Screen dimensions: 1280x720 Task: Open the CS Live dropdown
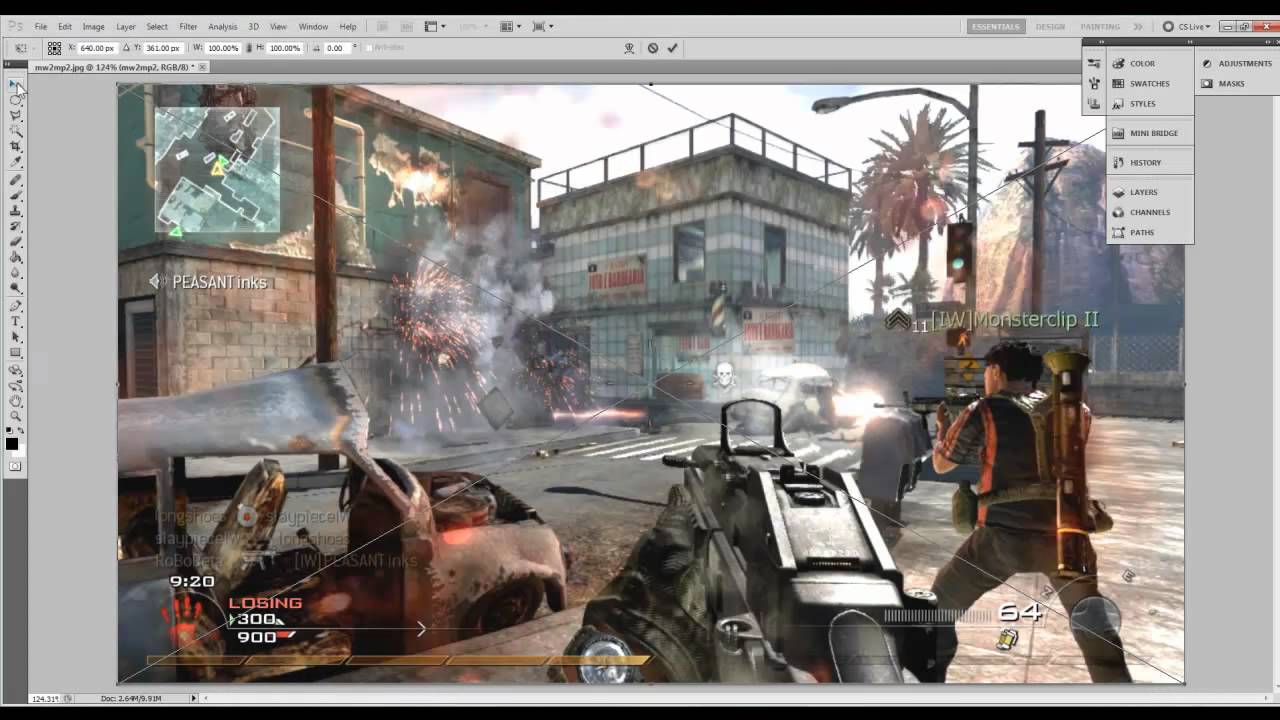point(1188,27)
